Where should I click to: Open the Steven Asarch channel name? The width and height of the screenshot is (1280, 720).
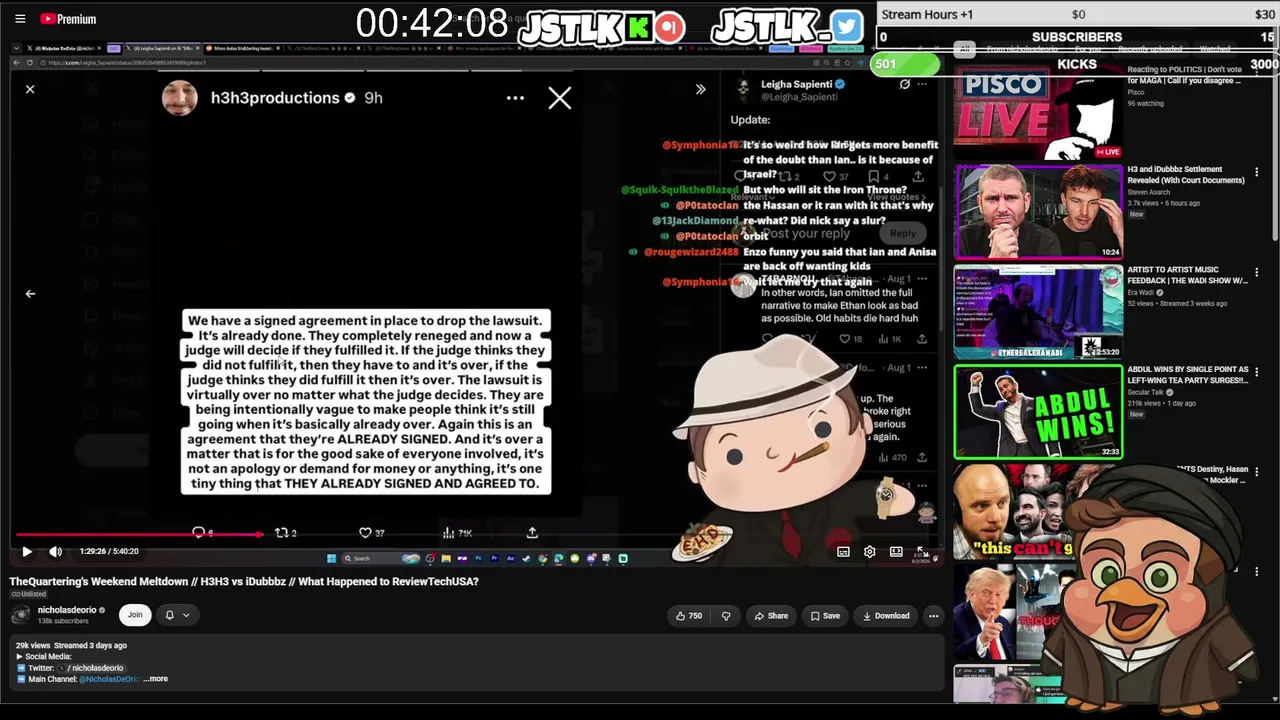tap(1149, 192)
